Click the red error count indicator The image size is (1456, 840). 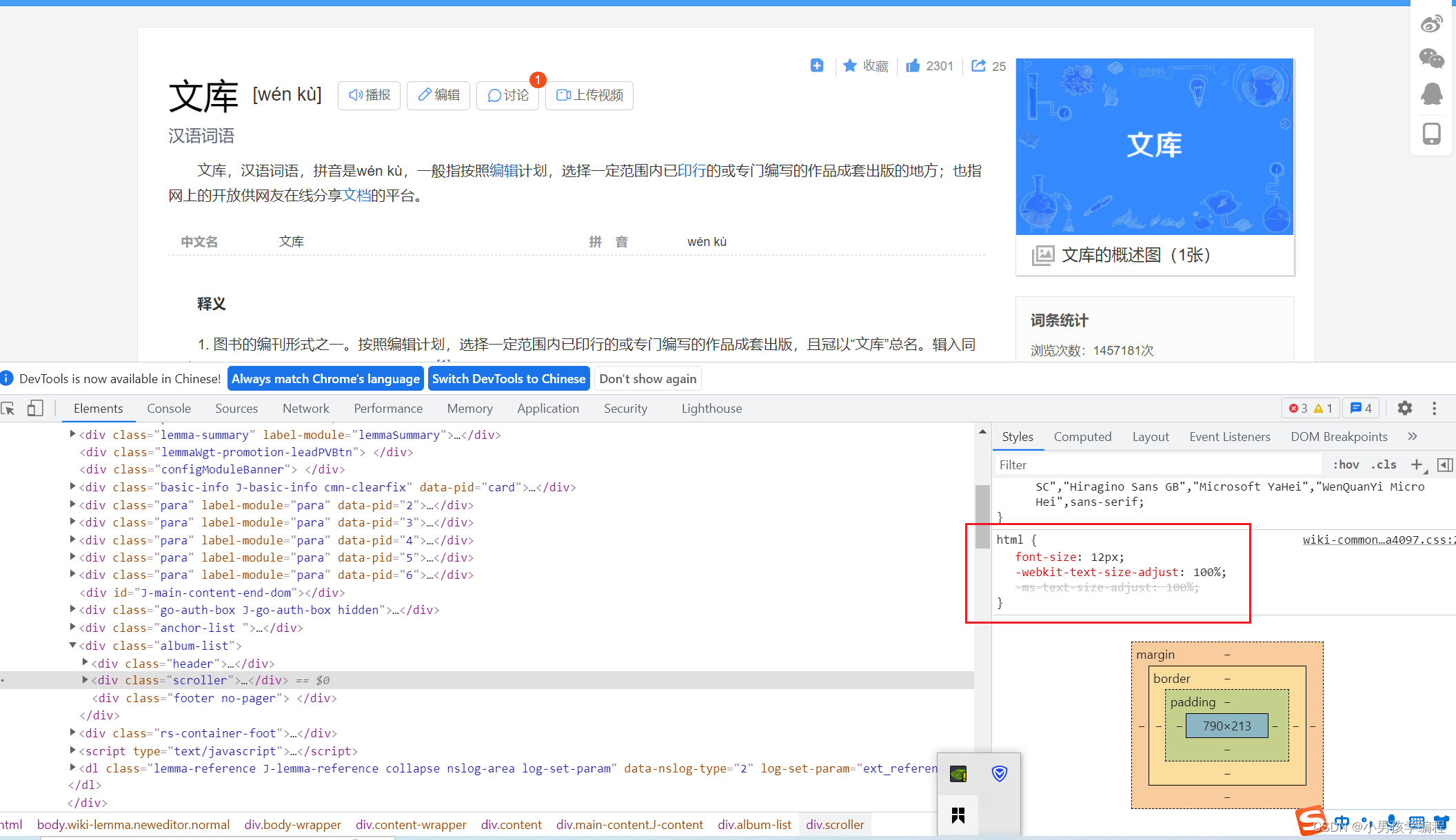click(x=1298, y=409)
